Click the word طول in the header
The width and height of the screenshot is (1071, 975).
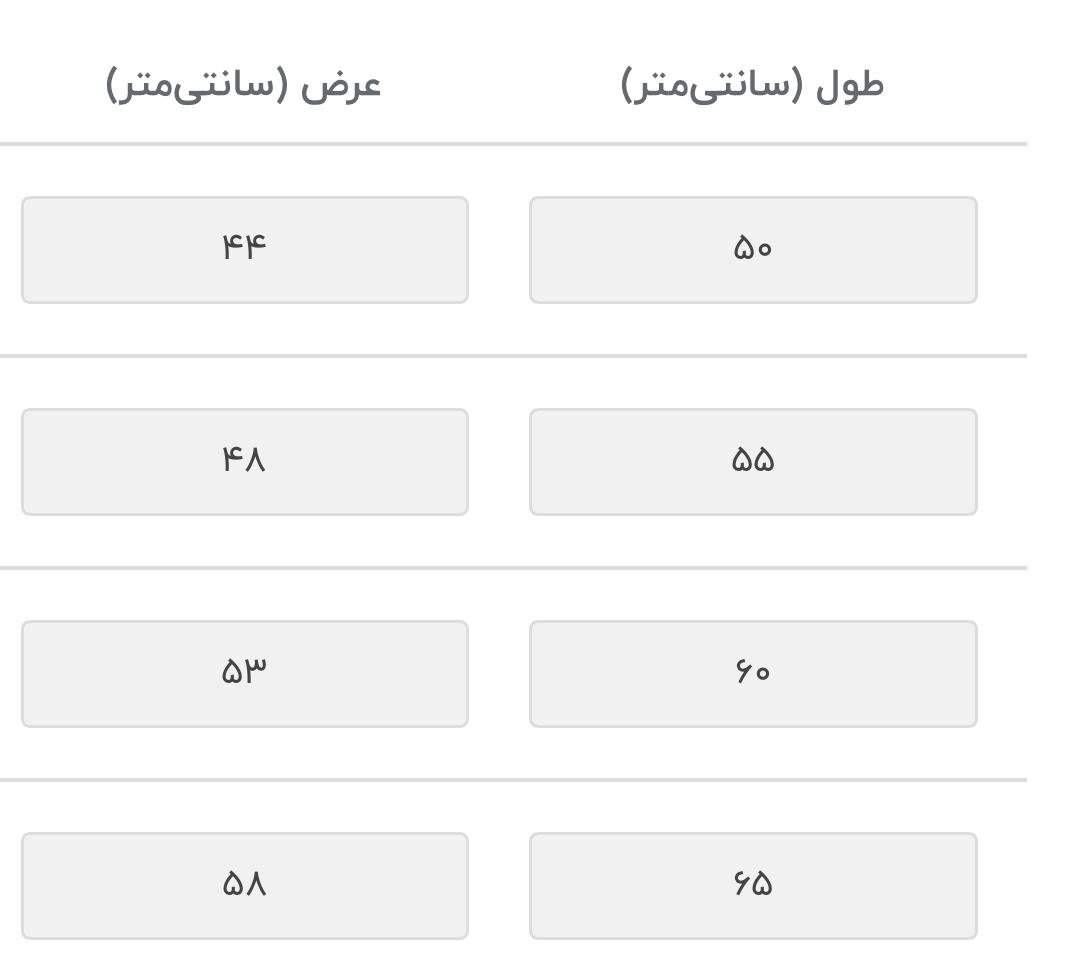850,85
